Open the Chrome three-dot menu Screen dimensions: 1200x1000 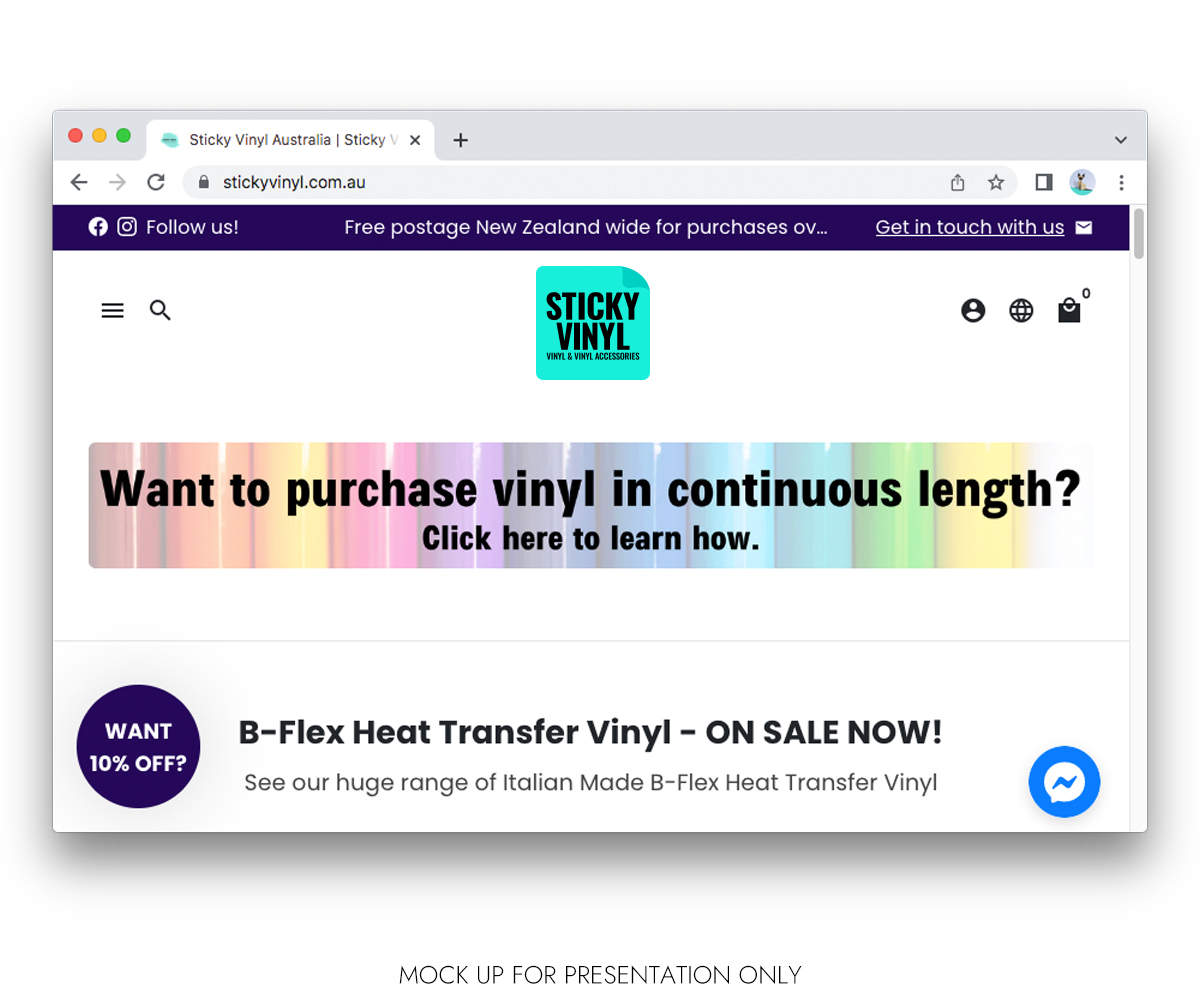[x=1121, y=182]
